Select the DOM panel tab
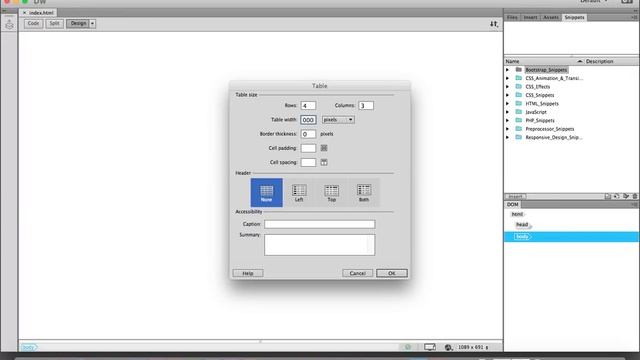 coord(513,204)
